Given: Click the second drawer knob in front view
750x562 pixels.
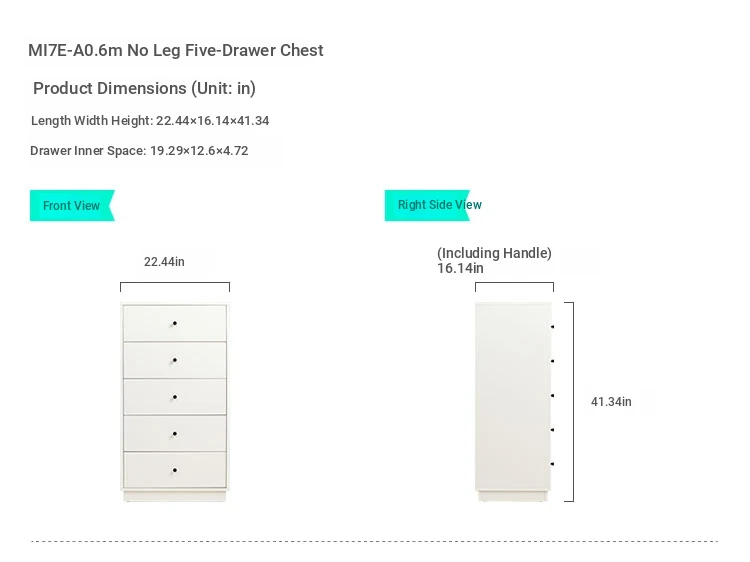Looking at the screenshot, I should pyautogui.click(x=175, y=360).
